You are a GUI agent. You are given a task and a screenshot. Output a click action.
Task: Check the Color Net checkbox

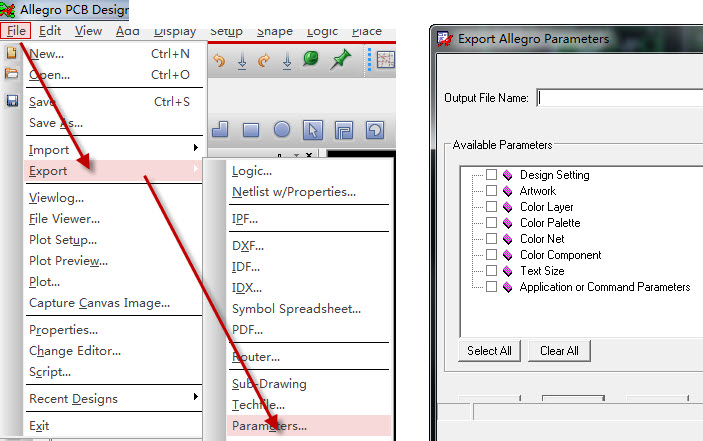491,238
